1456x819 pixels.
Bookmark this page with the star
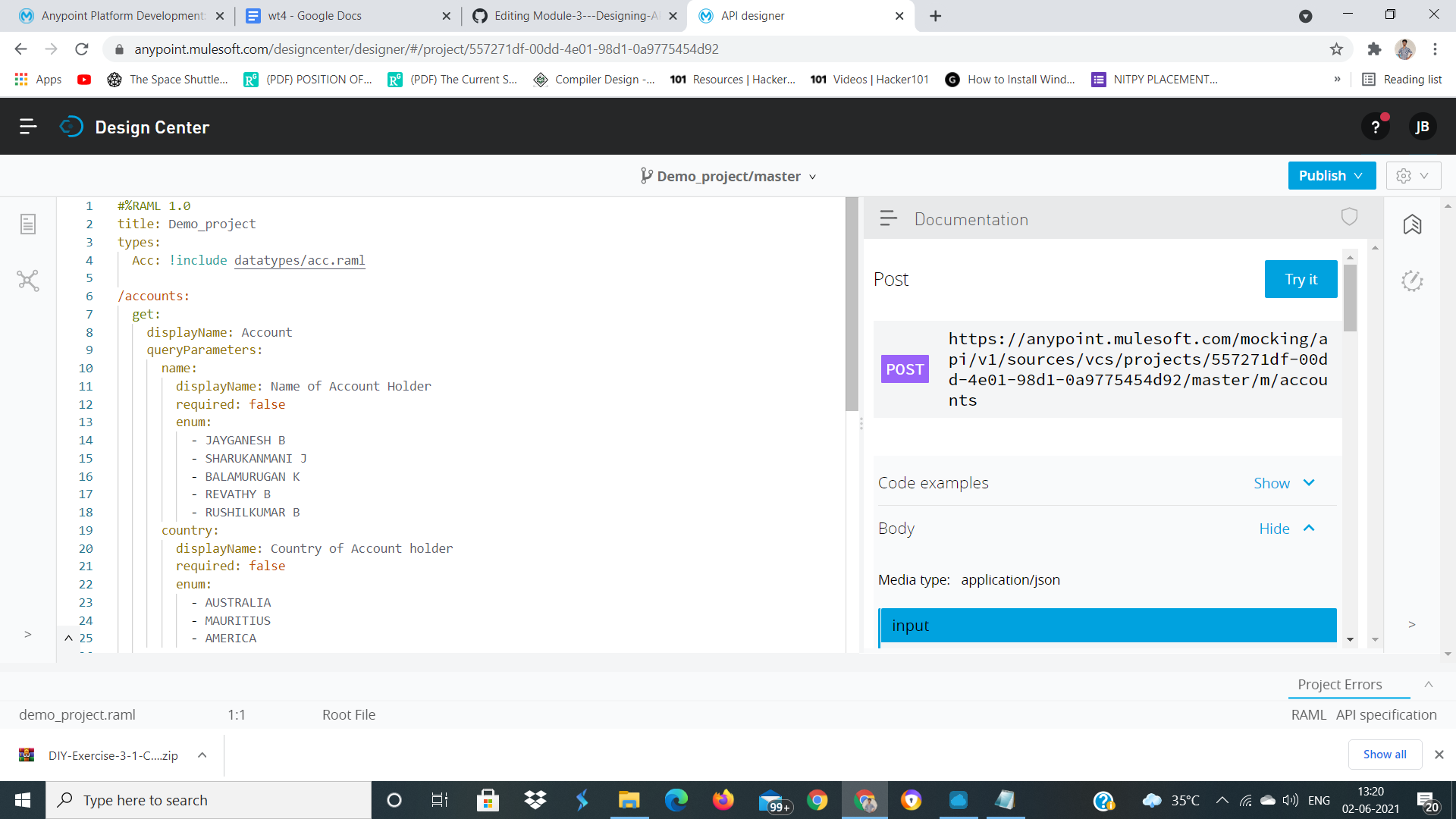(x=1336, y=49)
